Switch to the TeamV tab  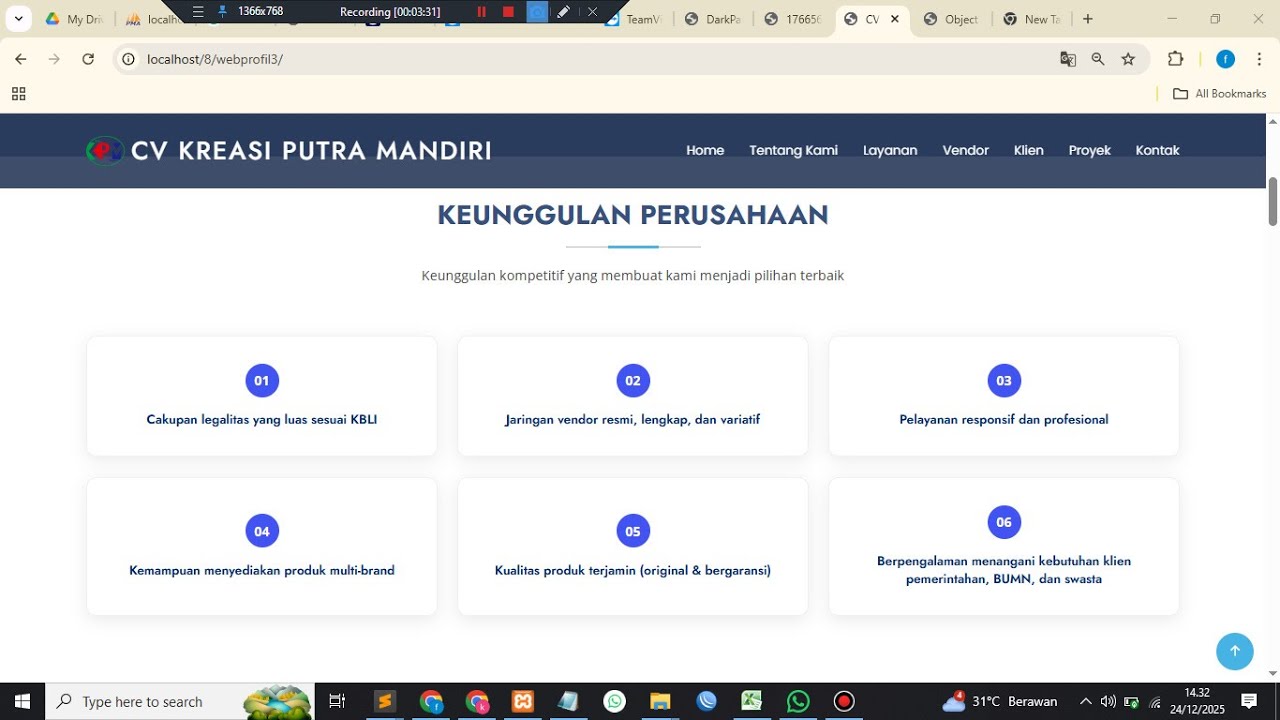click(x=634, y=19)
